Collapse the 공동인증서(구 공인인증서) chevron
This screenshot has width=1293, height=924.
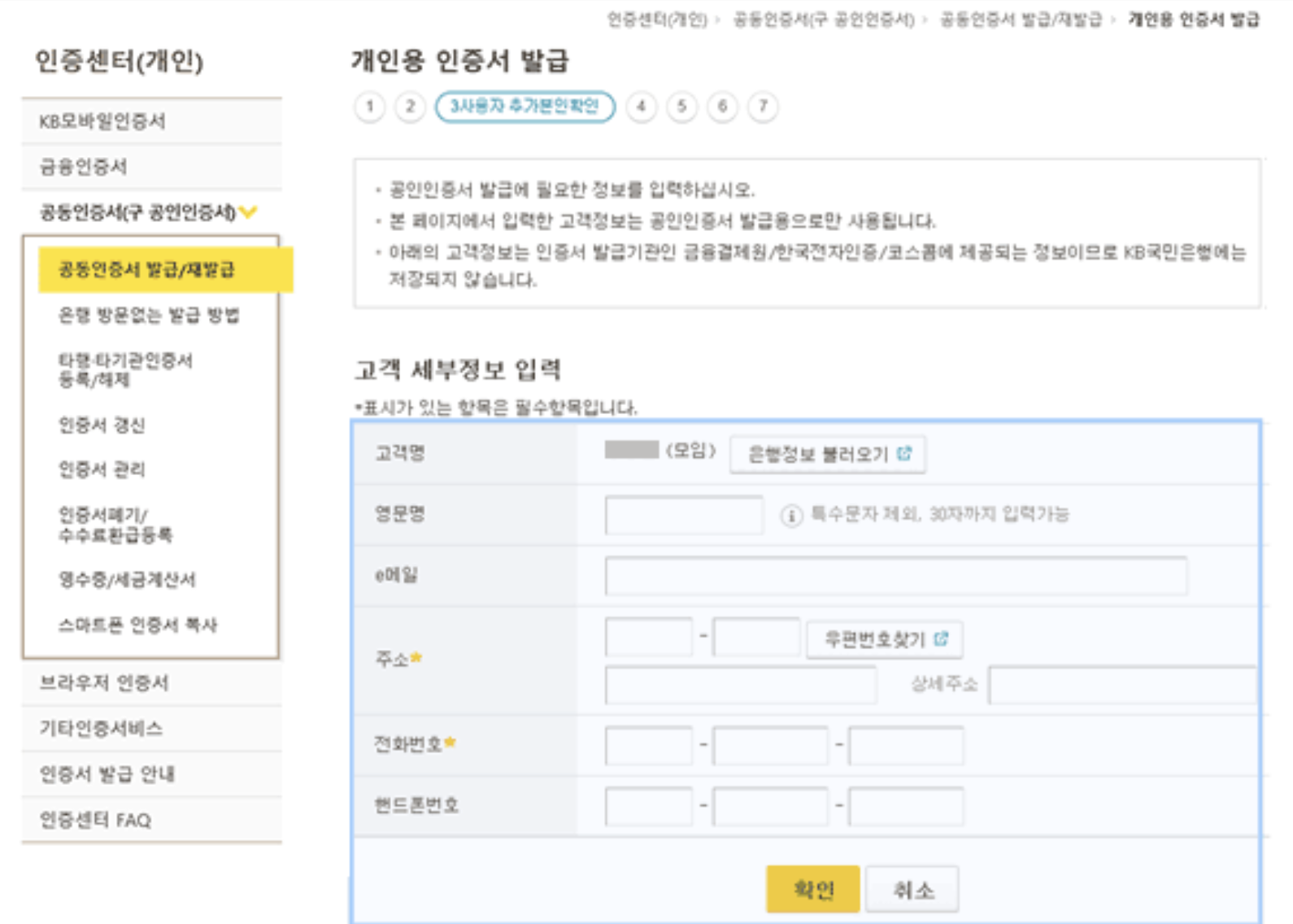coord(249,212)
